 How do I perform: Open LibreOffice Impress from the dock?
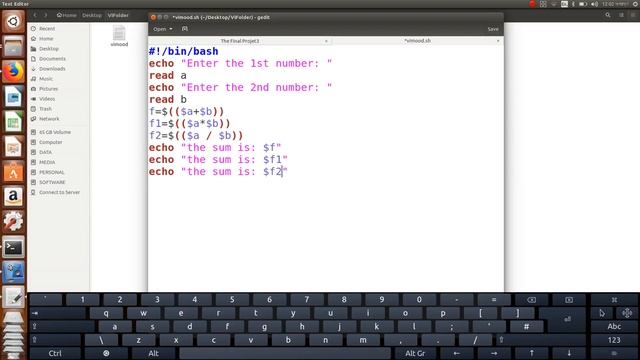pos(13,147)
